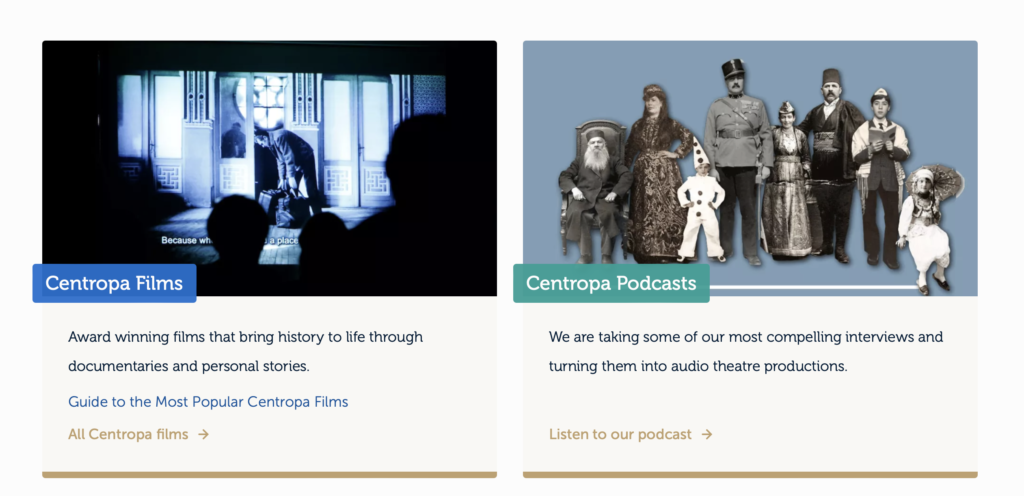The width and height of the screenshot is (1024, 496).
Task: Open the film screening thumbnail image
Action: pos(270,168)
